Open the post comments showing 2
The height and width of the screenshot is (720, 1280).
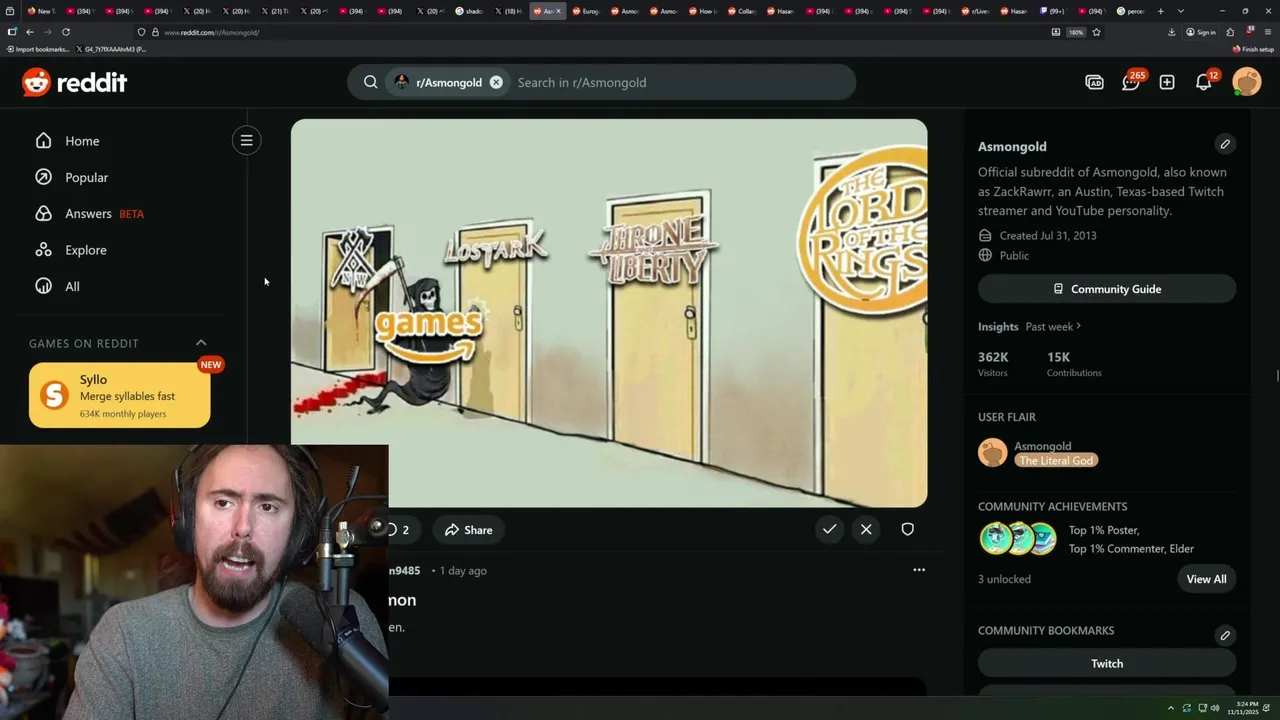coord(398,530)
